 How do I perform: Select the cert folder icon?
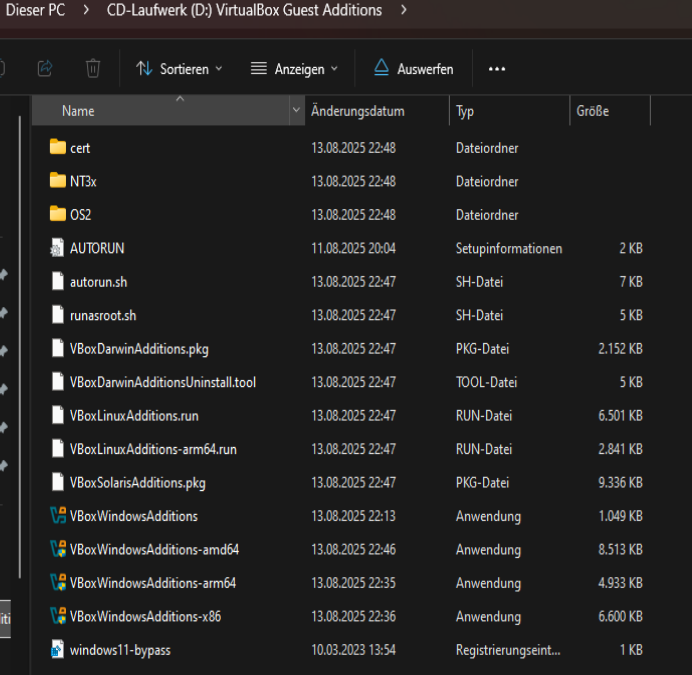pos(57,148)
